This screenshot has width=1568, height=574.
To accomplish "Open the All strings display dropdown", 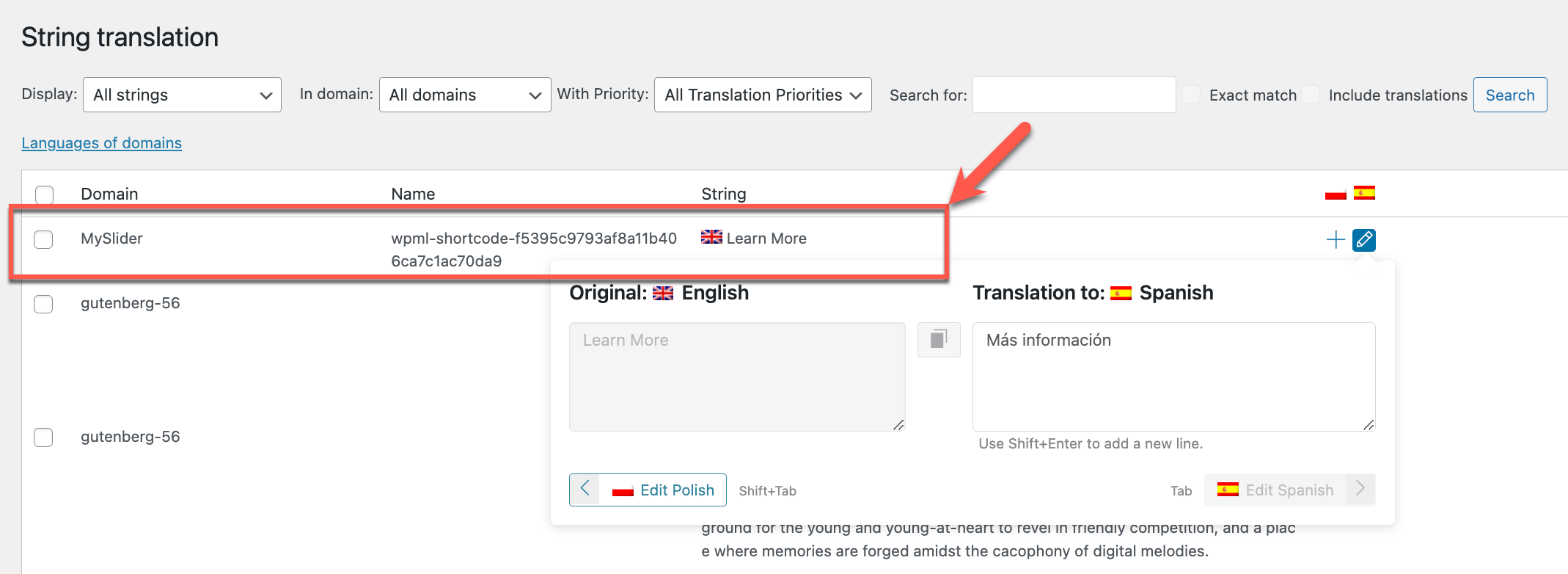I will coord(182,94).
